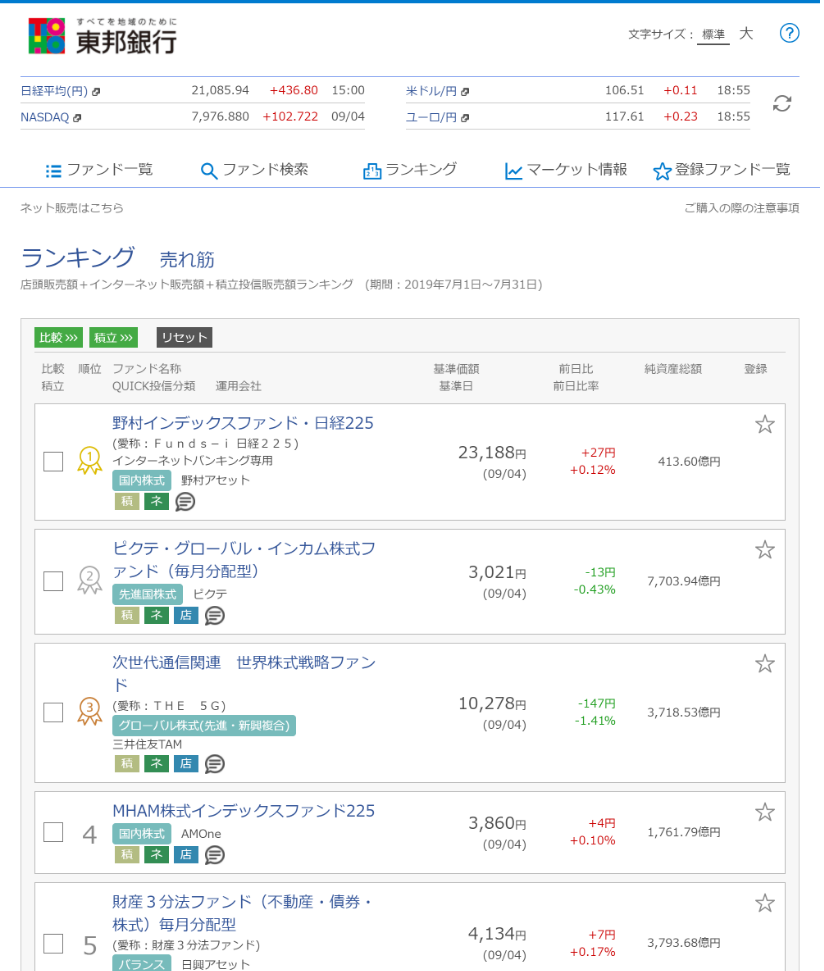Check compare box for 財産3分法ファンド
Viewport: 824px width, 971px height.
tap(53, 944)
